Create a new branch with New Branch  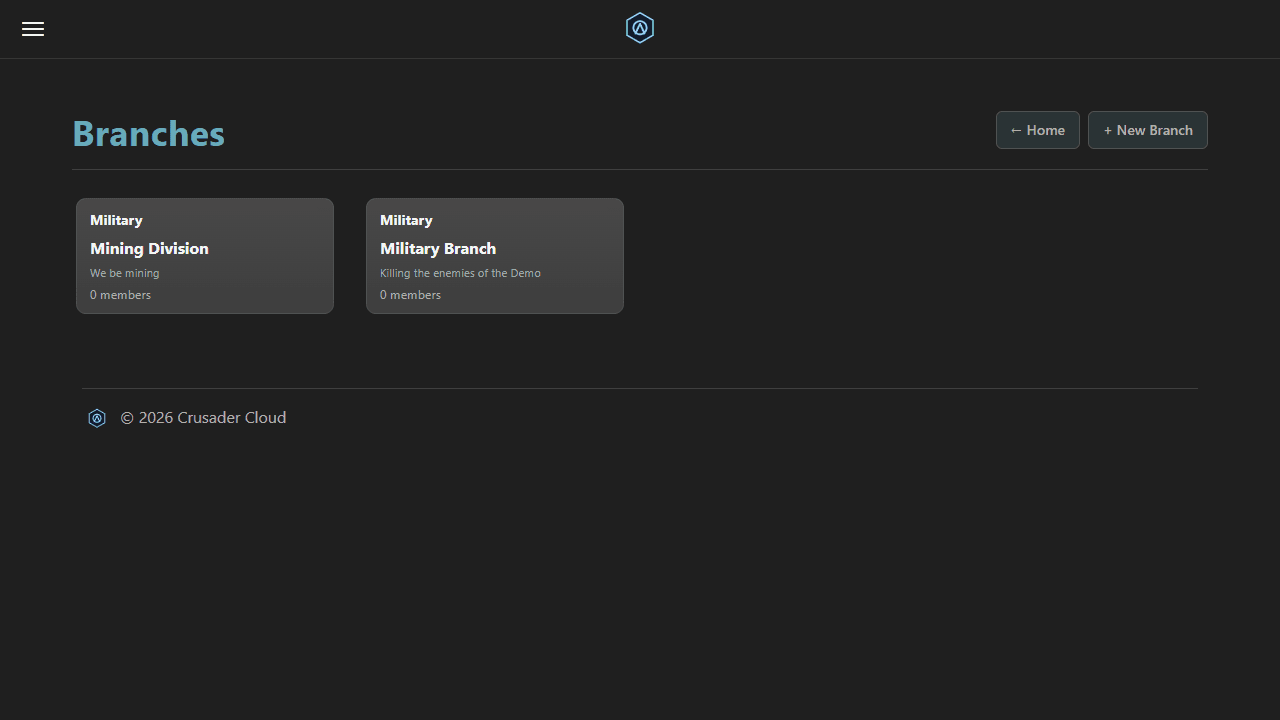[1147, 130]
